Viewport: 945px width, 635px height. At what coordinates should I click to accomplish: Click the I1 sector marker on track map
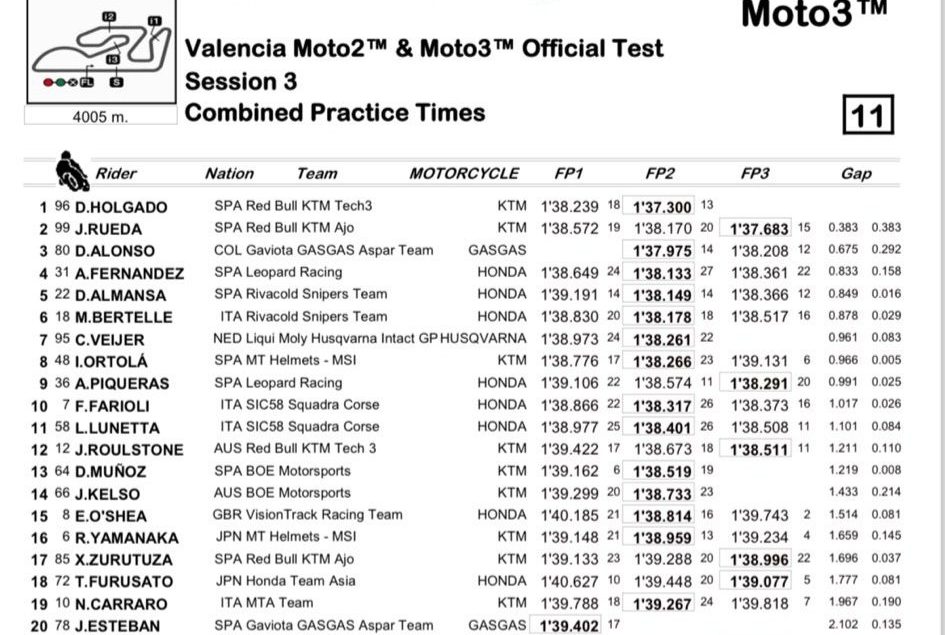(153, 20)
